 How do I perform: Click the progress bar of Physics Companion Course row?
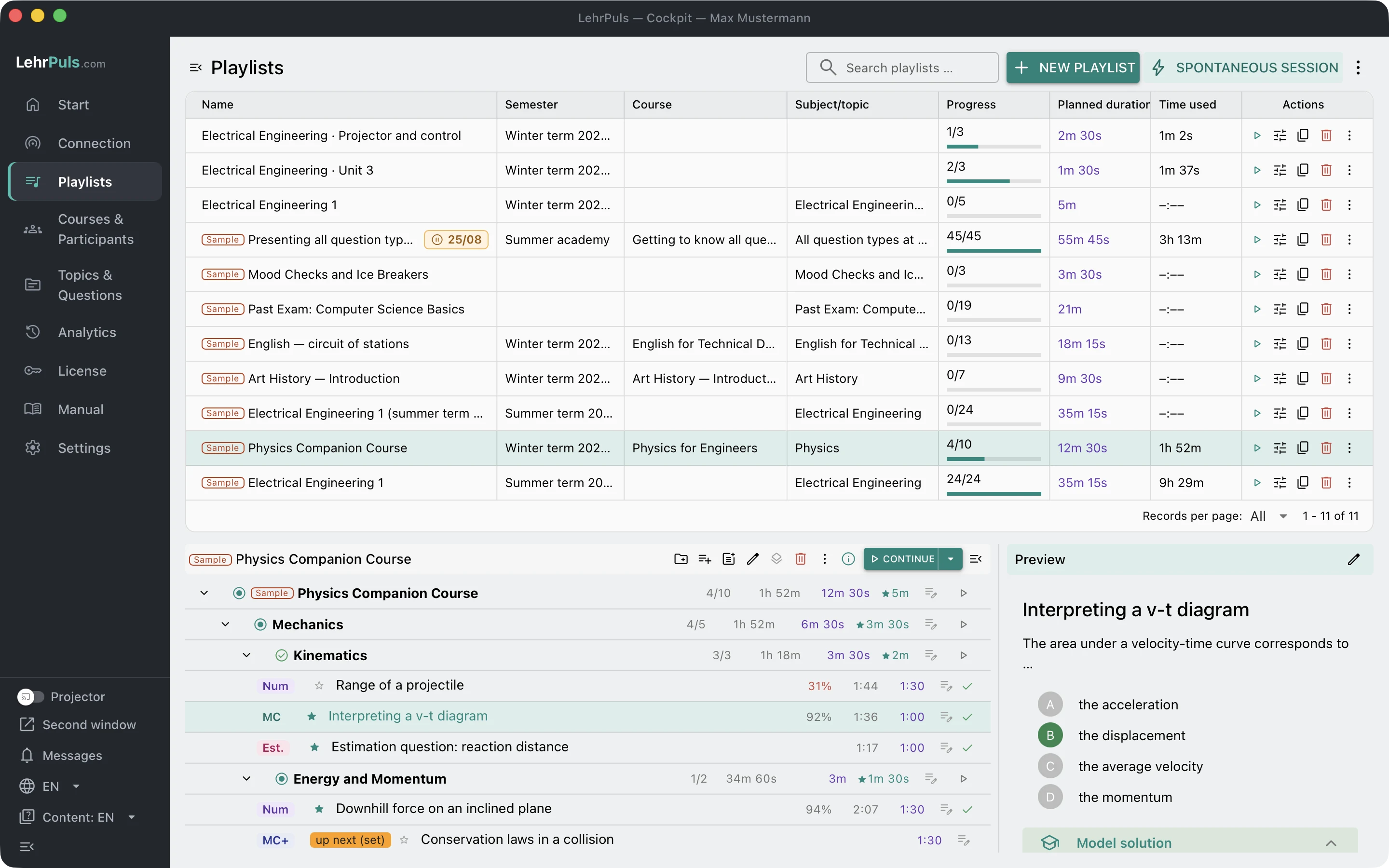(x=994, y=459)
